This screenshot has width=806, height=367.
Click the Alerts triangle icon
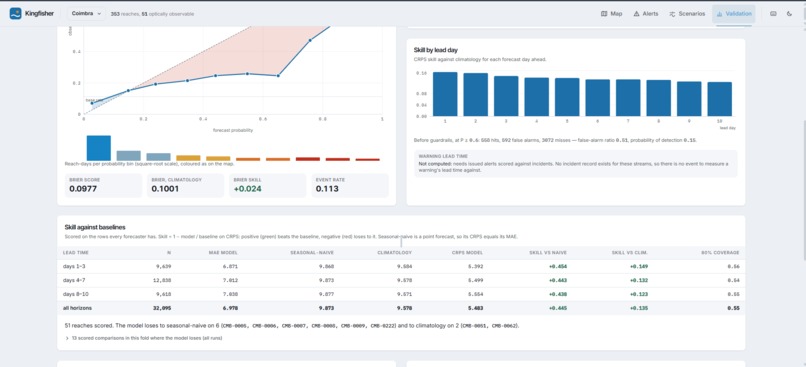(x=636, y=14)
